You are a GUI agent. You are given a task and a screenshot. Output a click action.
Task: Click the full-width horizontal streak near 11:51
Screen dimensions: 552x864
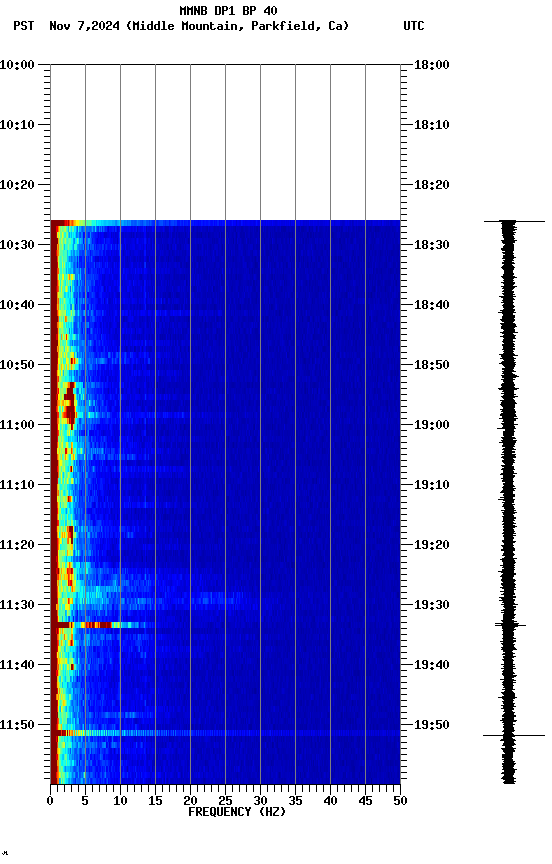[225, 733]
